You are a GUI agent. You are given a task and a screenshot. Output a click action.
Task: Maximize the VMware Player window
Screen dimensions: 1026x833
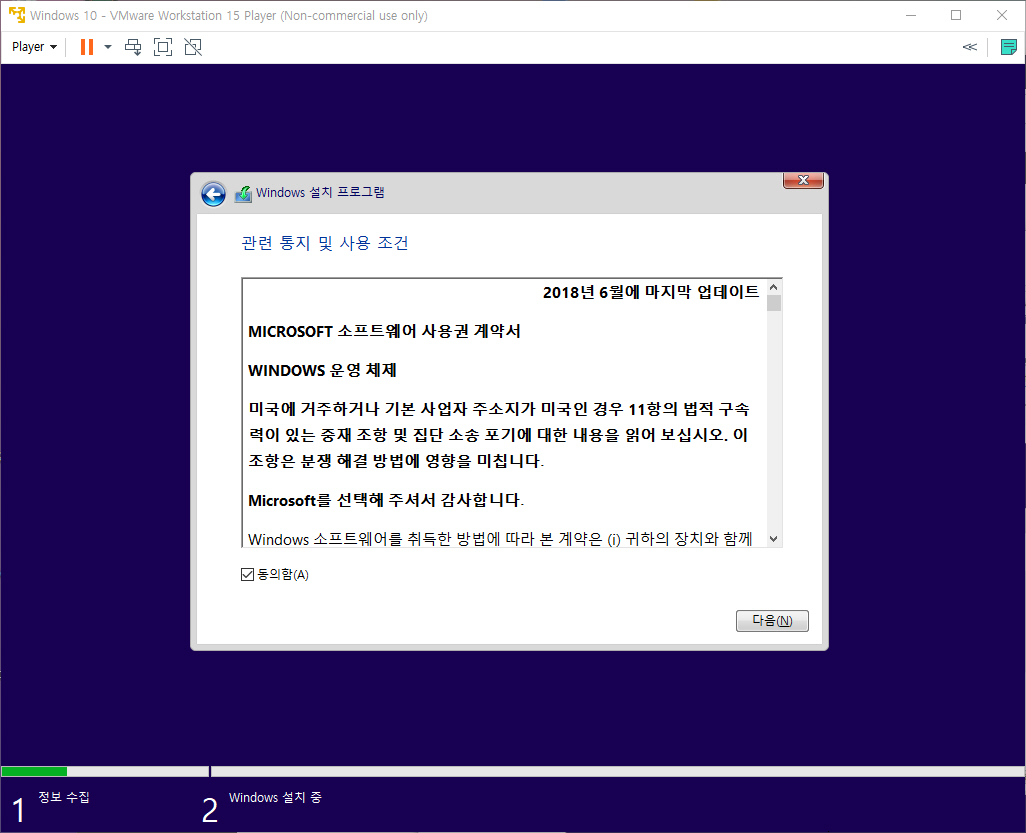click(x=956, y=15)
